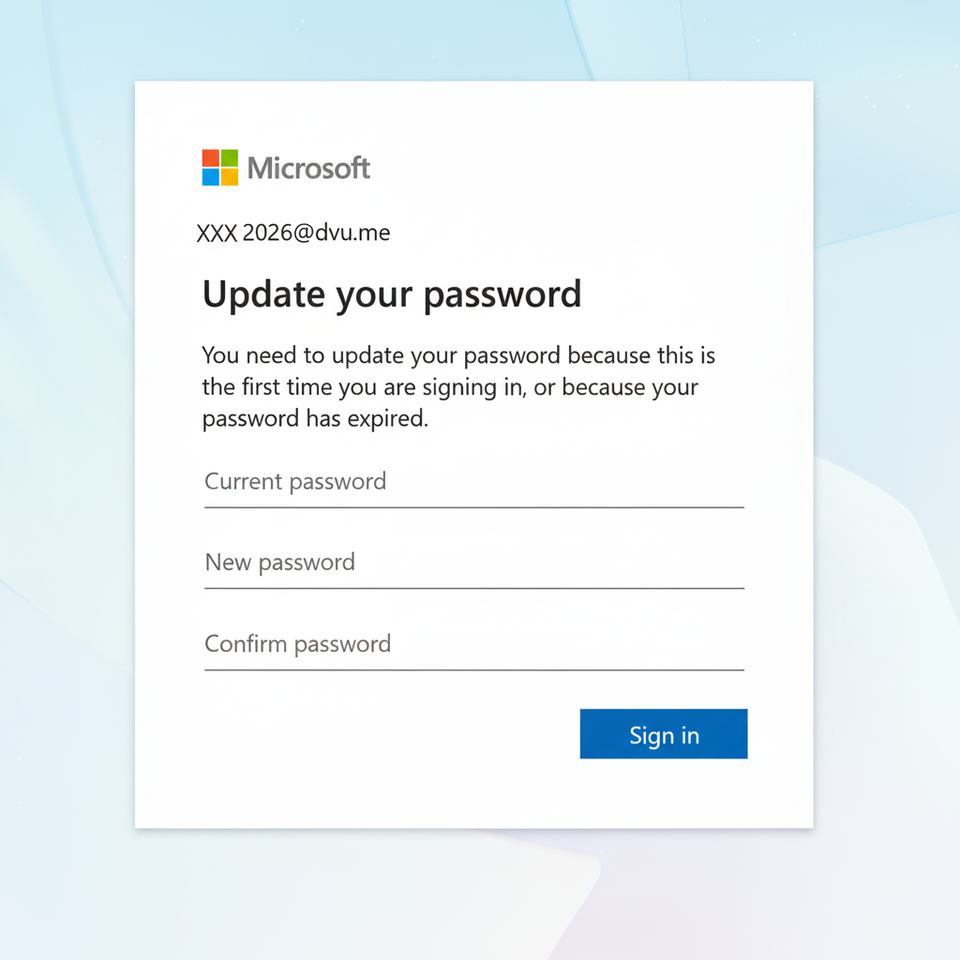960x960 pixels.
Task: Click the red square of the Microsoft logo
Action: tap(211, 158)
